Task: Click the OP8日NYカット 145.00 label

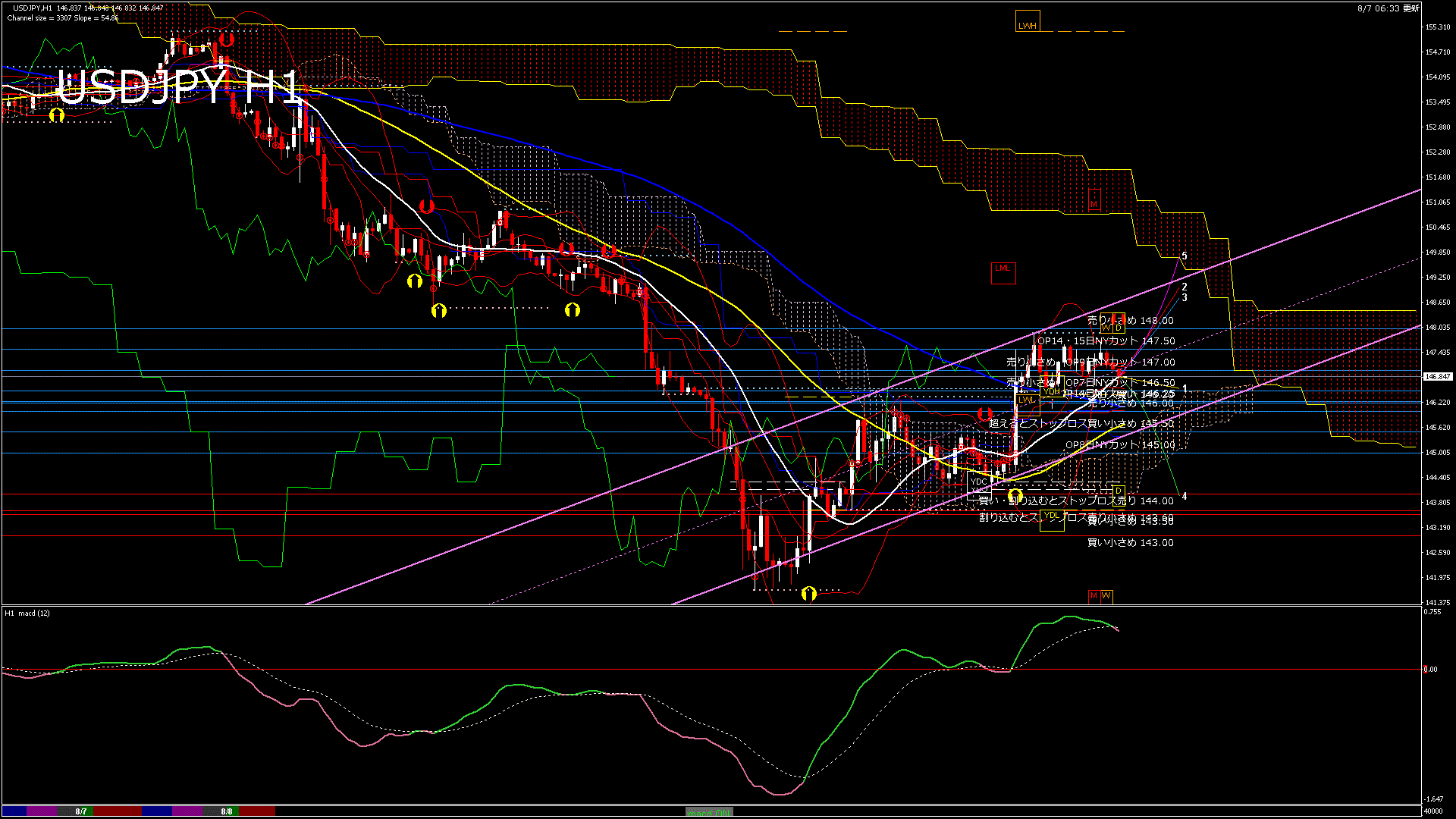Action: tap(1119, 445)
